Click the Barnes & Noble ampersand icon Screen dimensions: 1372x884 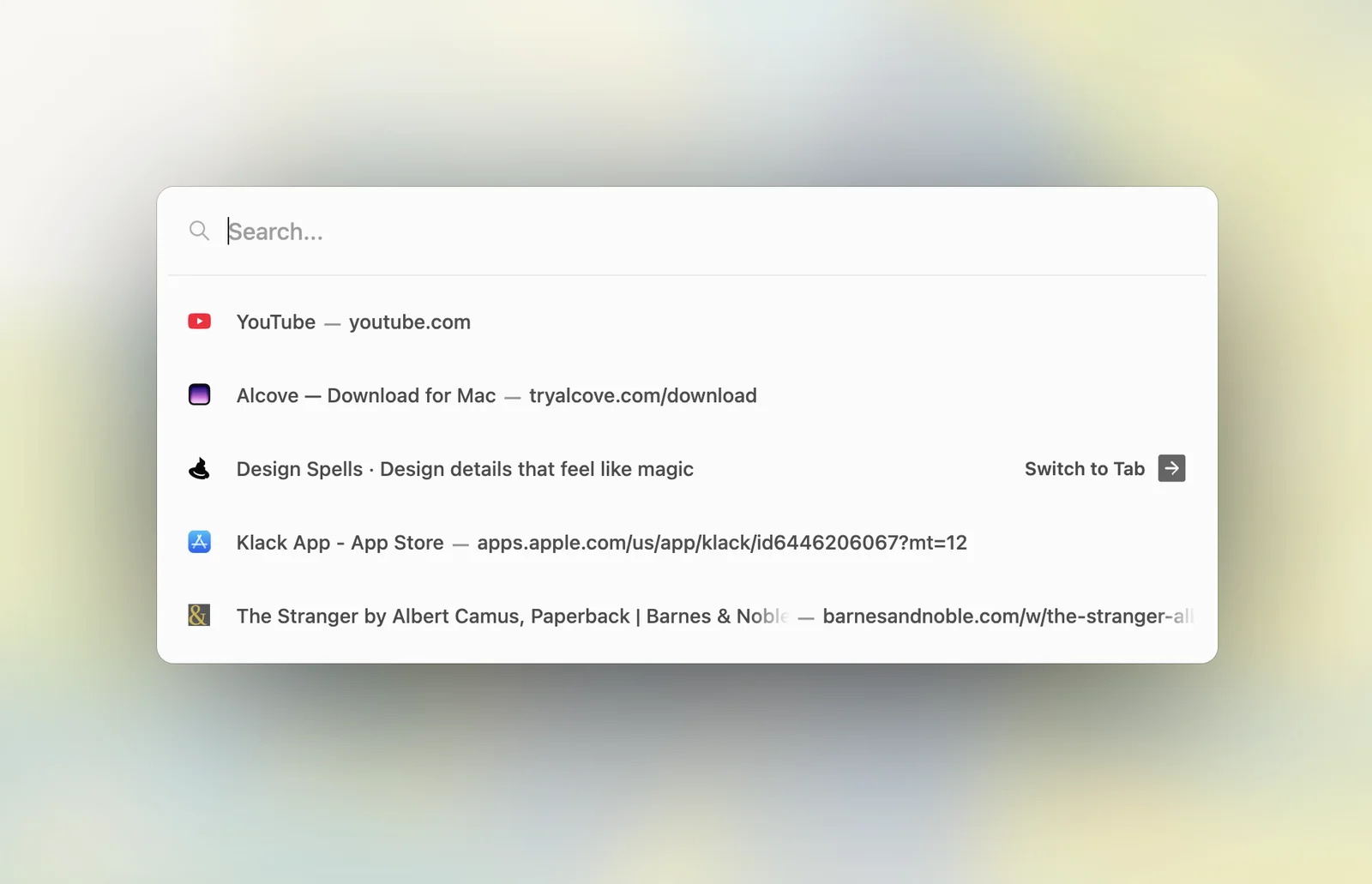(x=199, y=616)
